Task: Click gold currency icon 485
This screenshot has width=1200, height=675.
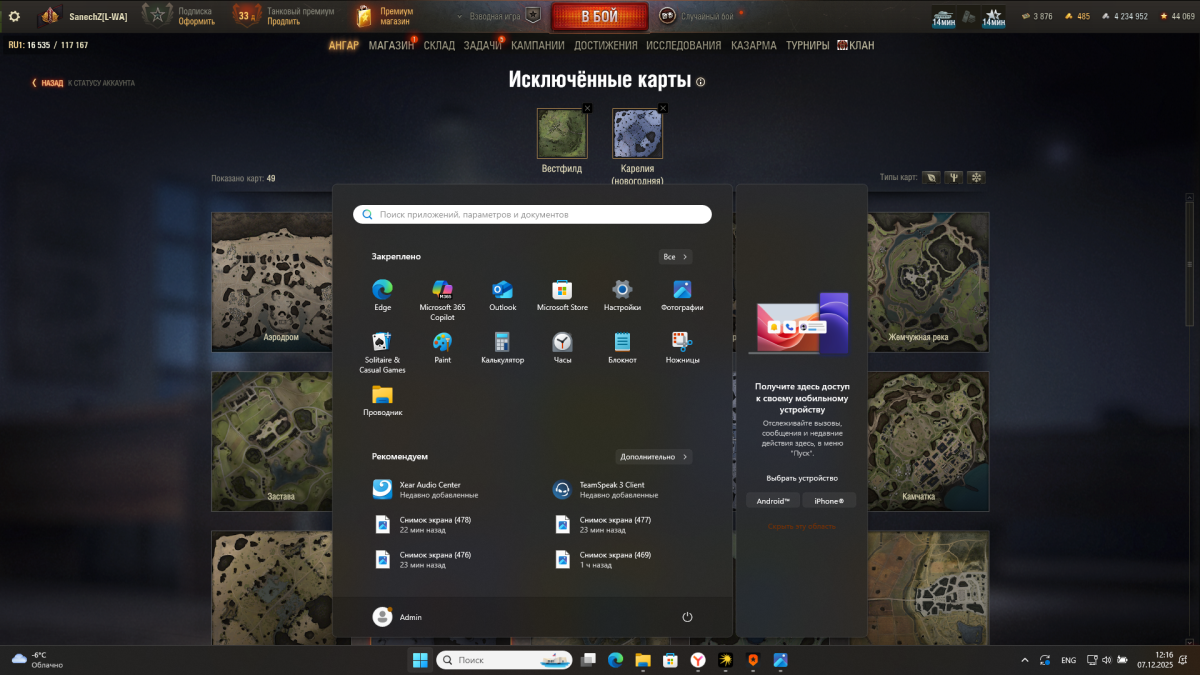Action: coord(1068,16)
